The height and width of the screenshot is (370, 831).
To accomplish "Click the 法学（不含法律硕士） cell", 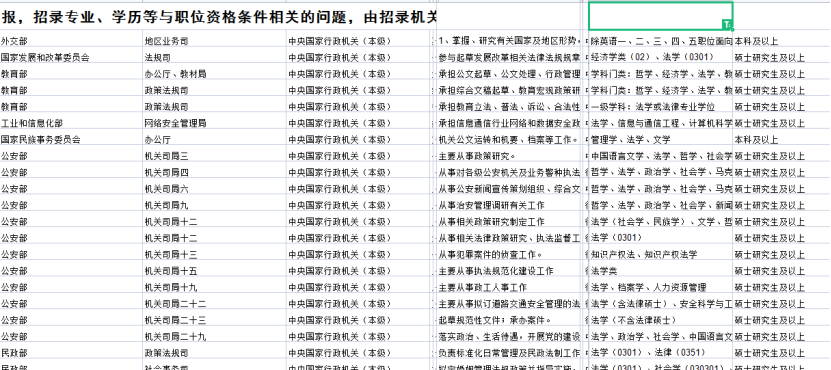I will coord(661,320).
